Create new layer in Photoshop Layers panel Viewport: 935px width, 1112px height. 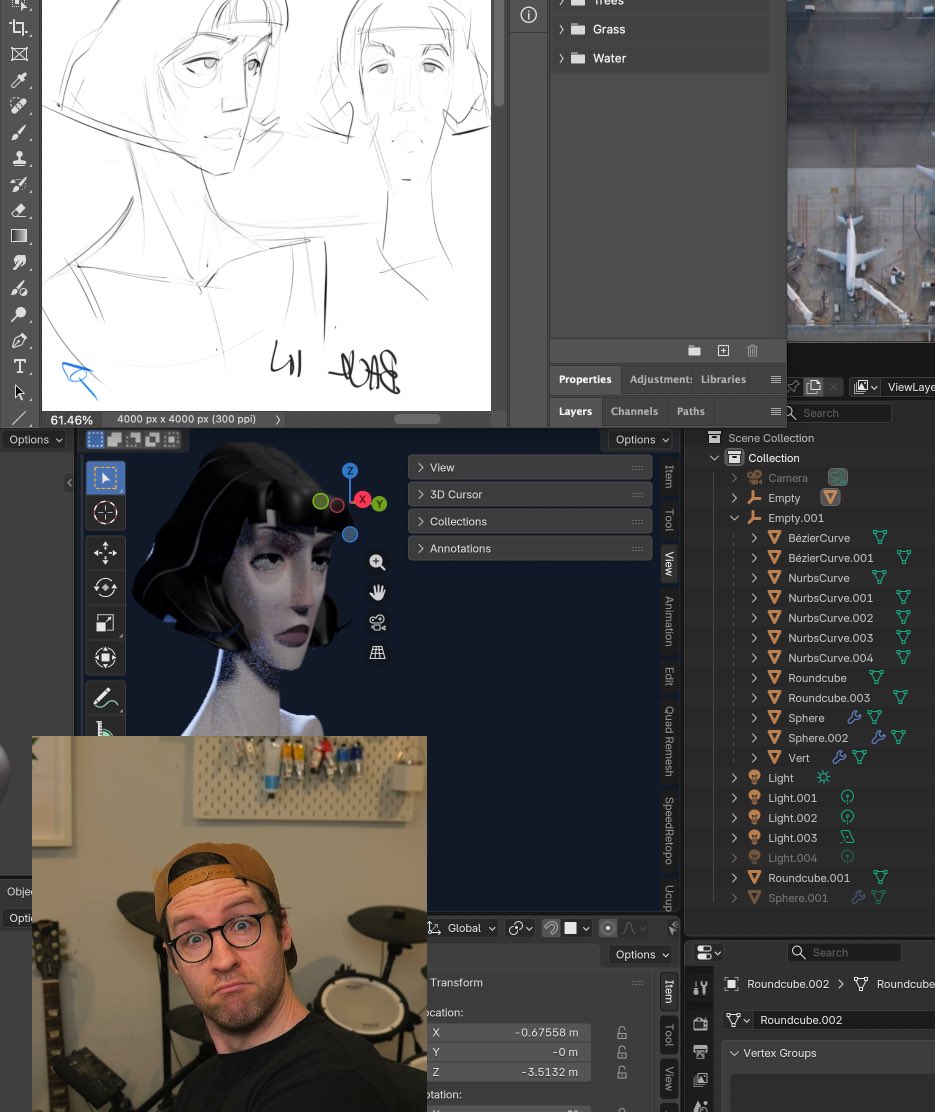(723, 350)
